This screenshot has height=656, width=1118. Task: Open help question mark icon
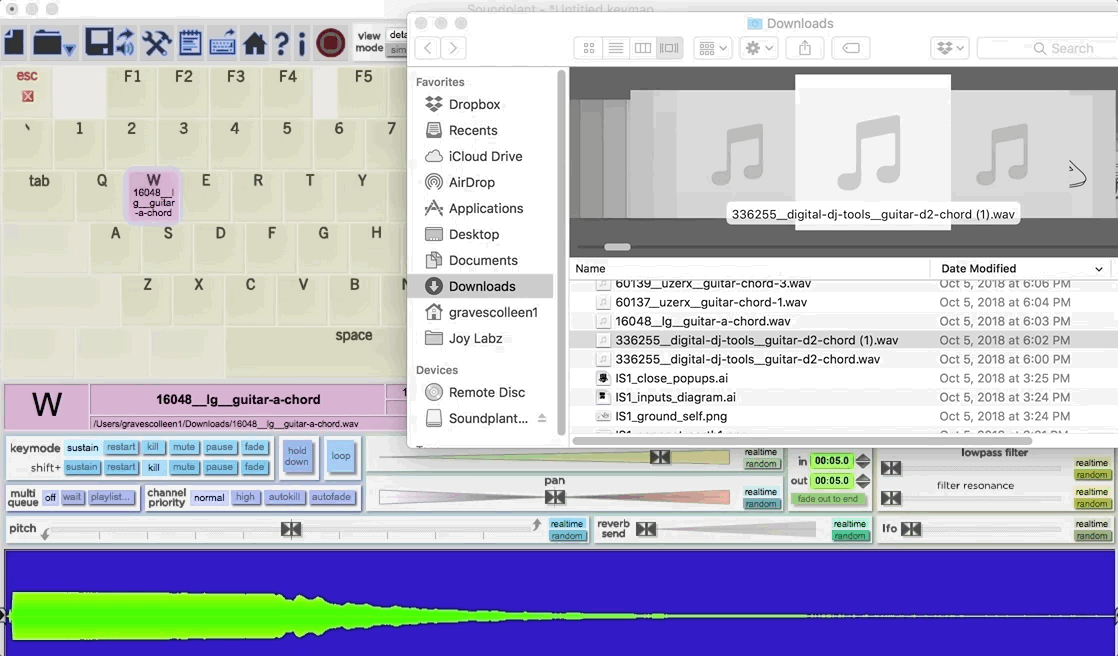(282, 43)
